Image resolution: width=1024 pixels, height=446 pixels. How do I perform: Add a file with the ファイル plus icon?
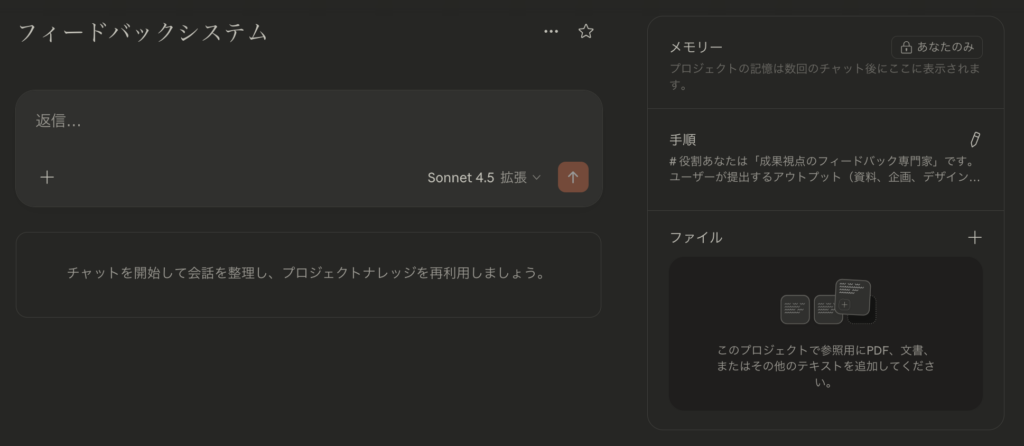tap(974, 238)
